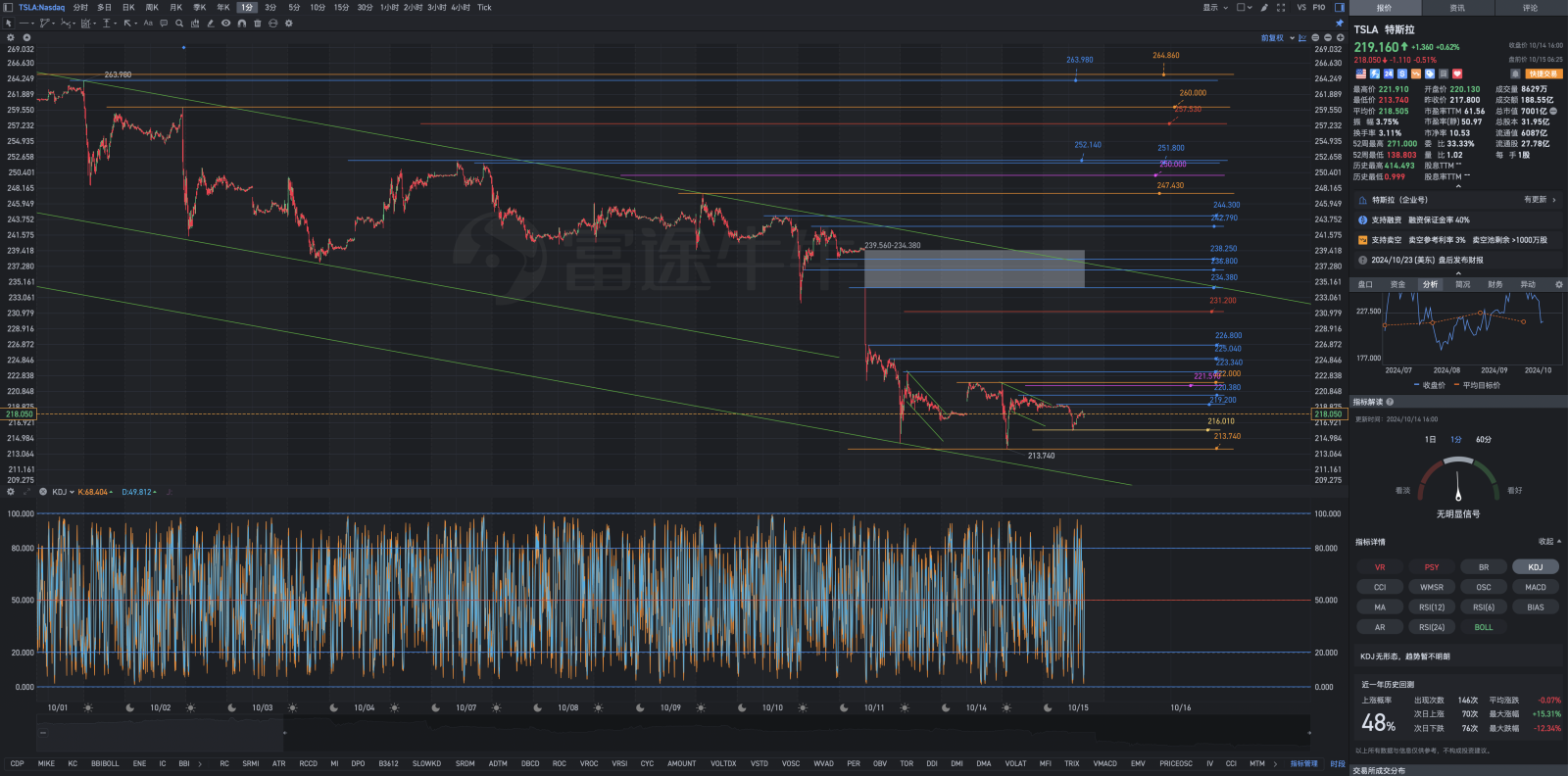Zoom out chart with minus circle icon

point(1328,37)
